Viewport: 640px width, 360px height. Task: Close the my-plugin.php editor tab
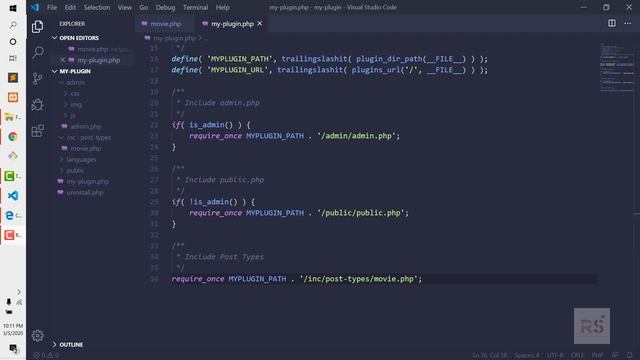[x=260, y=24]
